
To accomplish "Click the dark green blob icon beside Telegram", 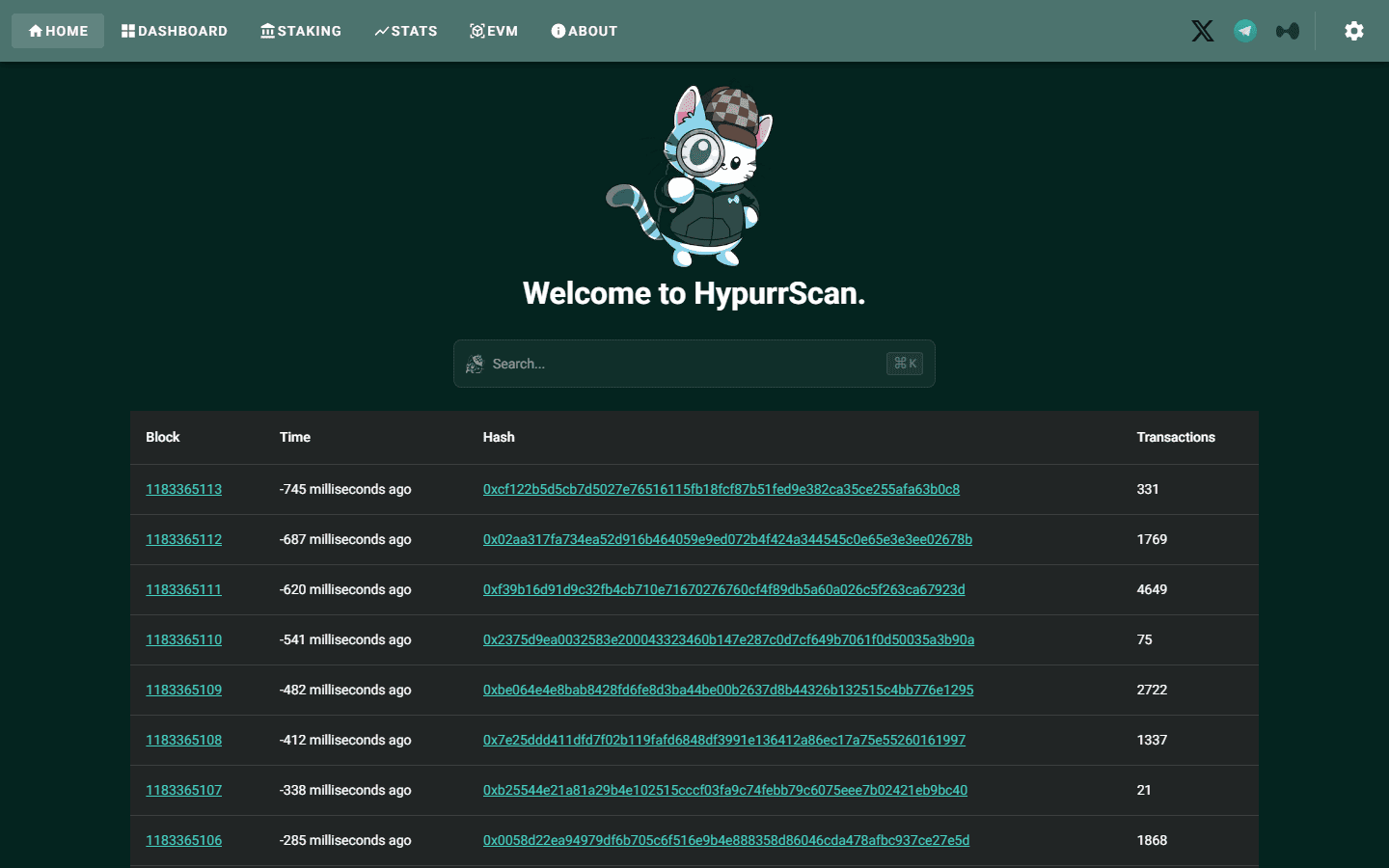I will 1288,32.
